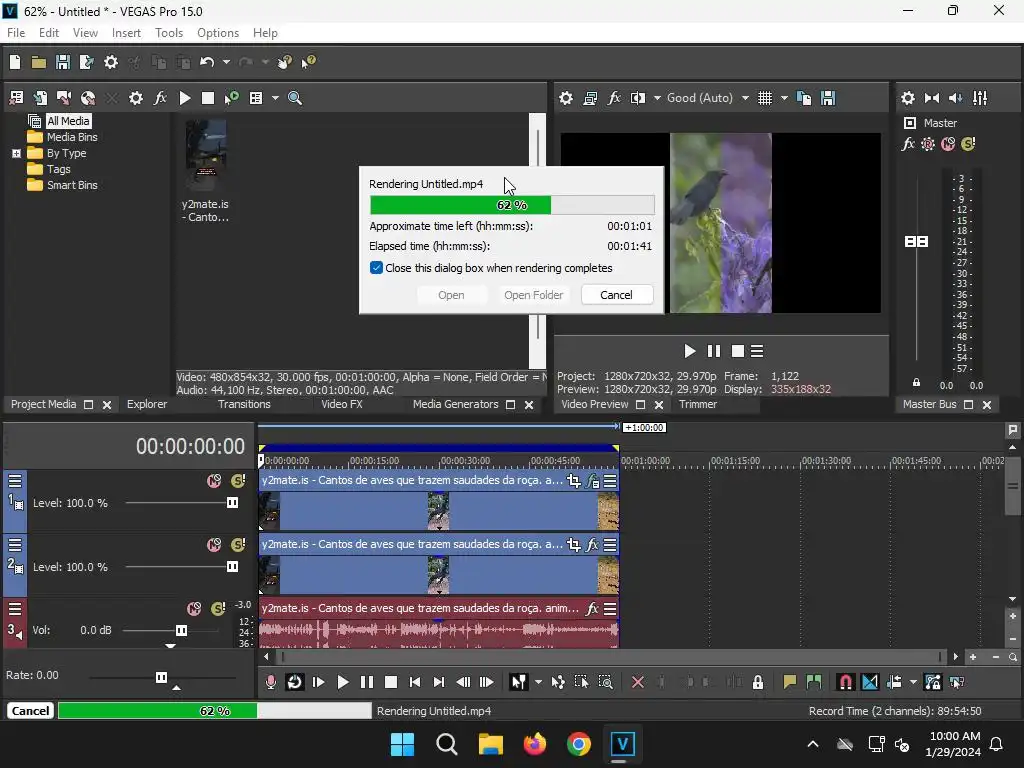Open the Options menu

[x=217, y=33]
